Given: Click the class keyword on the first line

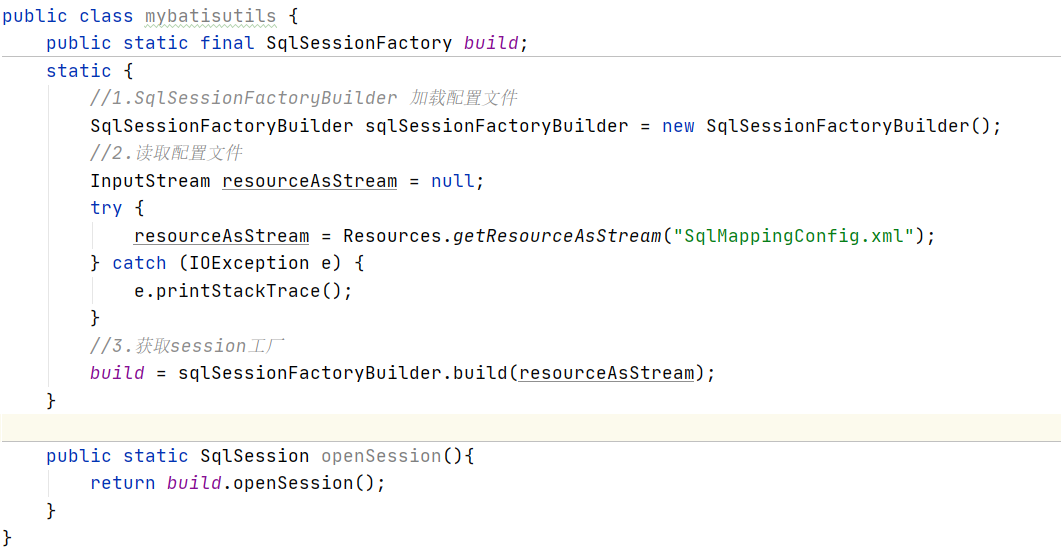Looking at the screenshot, I should 106,16.
